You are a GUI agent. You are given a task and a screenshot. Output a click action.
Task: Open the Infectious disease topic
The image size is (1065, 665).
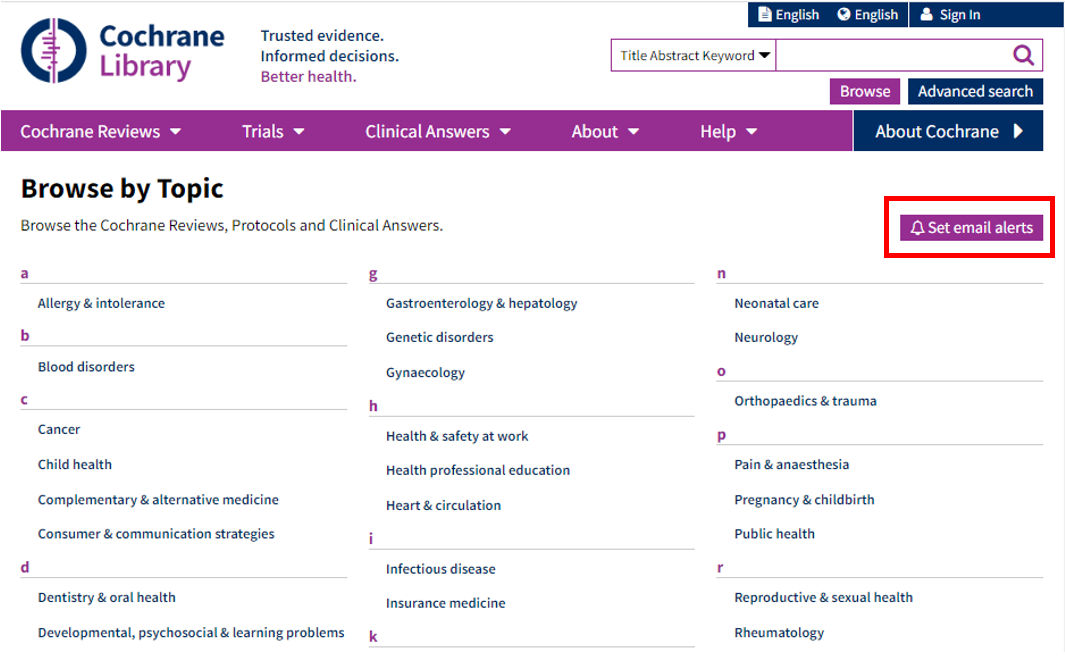click(441, 568)
